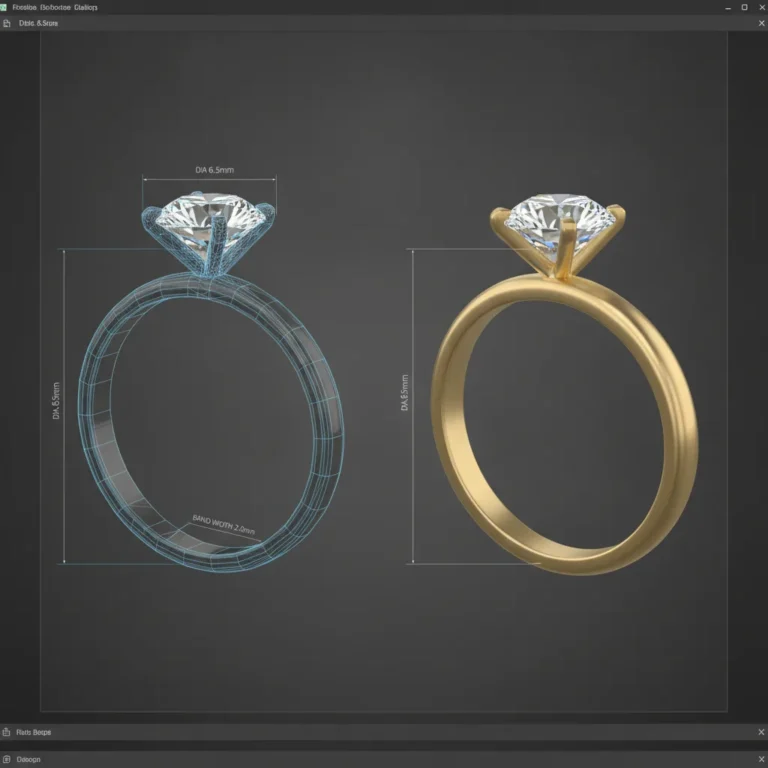This screenshot has width=768, height=768.
Task: Click the panel icon beside "Rats Beape"
Action: click(6, 732)
